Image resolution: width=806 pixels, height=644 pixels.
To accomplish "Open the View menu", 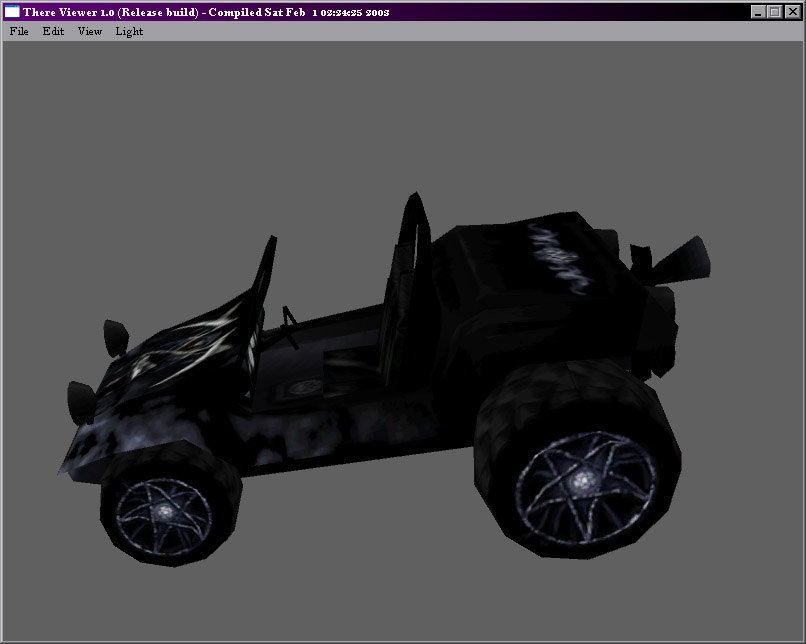I will (90, 31).
